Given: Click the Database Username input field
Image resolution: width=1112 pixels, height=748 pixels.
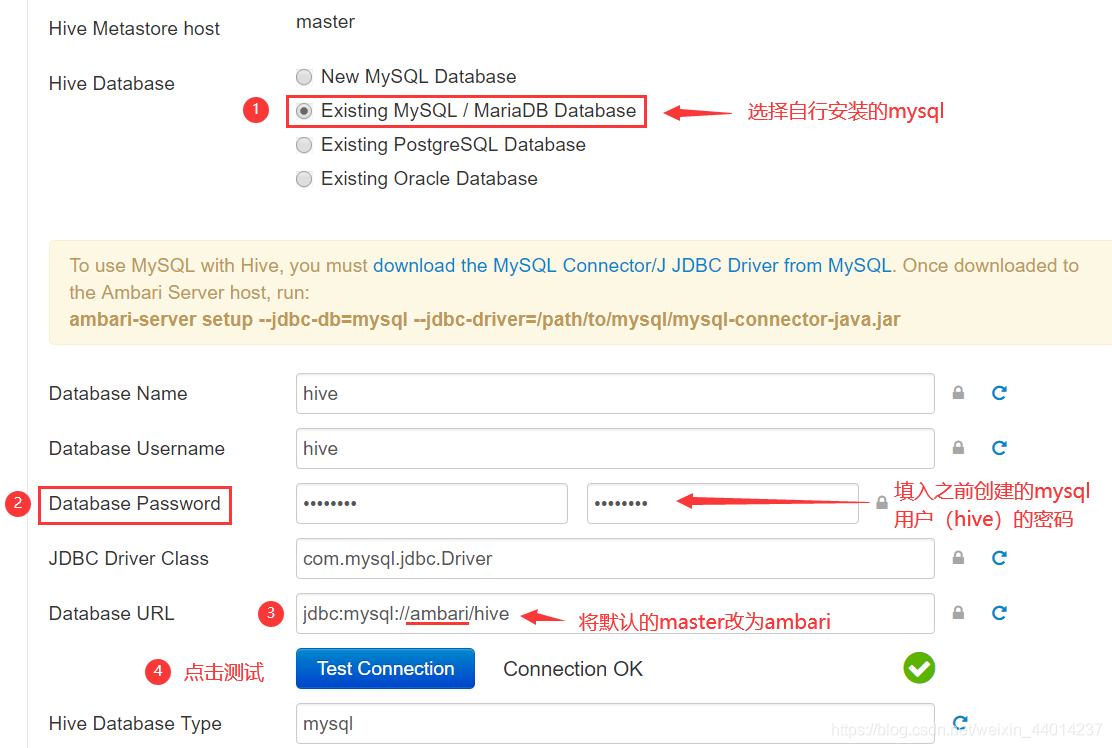Looking at the screenshot, I should (x=615, y=448).
